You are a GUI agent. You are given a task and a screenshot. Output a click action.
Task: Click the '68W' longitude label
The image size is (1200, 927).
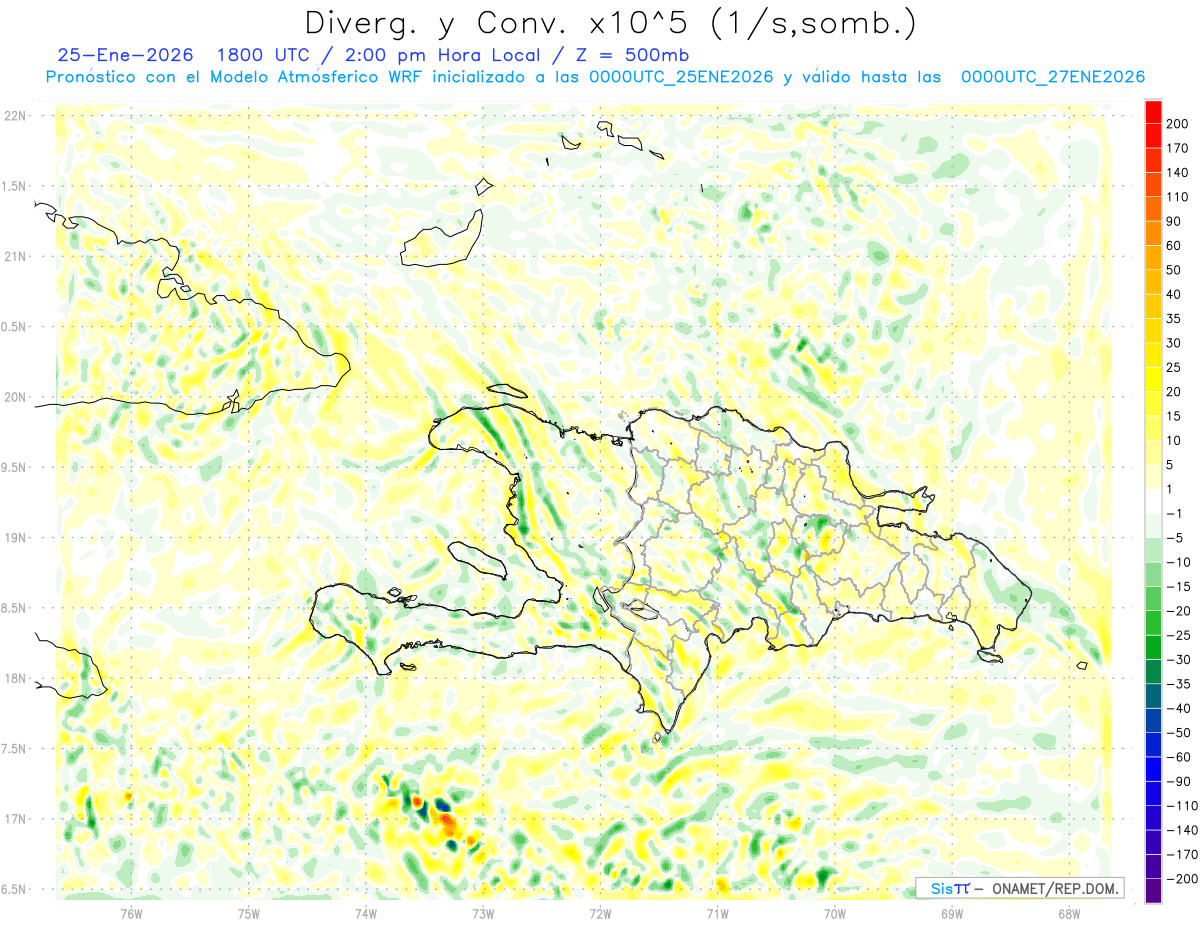(1068, 913)
